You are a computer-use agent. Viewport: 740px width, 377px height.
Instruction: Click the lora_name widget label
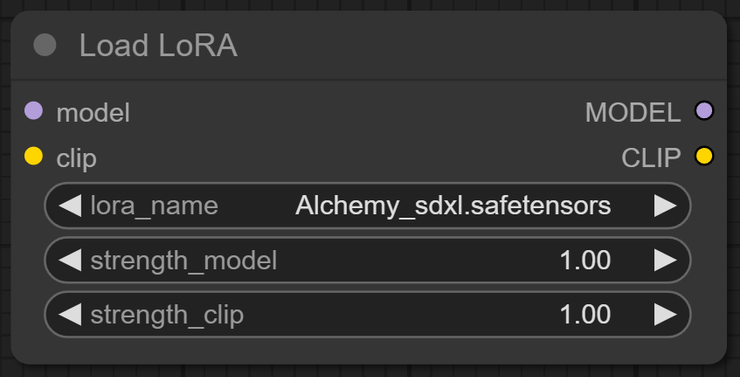click(x=154, y=206)
